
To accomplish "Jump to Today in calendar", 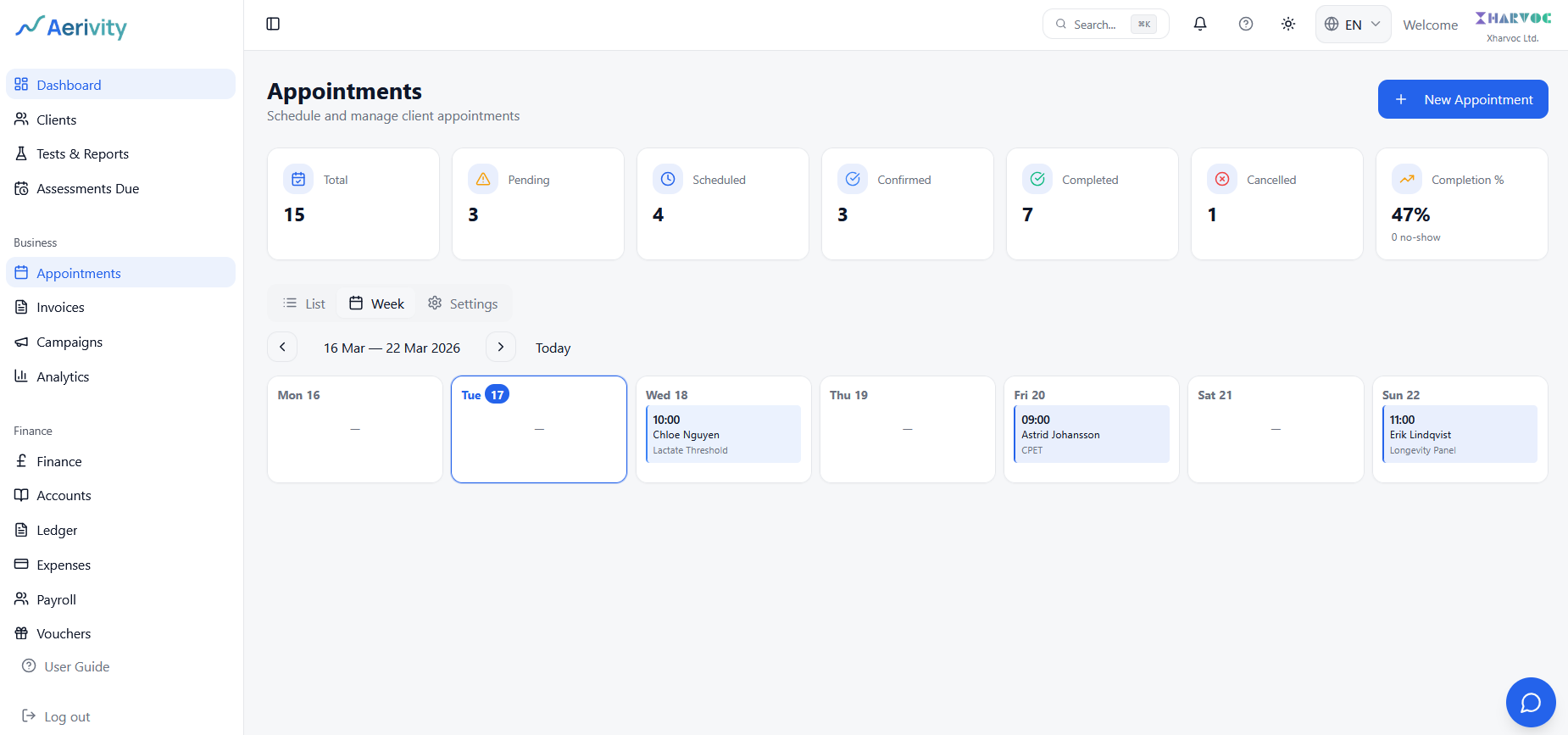I will 553,348.
